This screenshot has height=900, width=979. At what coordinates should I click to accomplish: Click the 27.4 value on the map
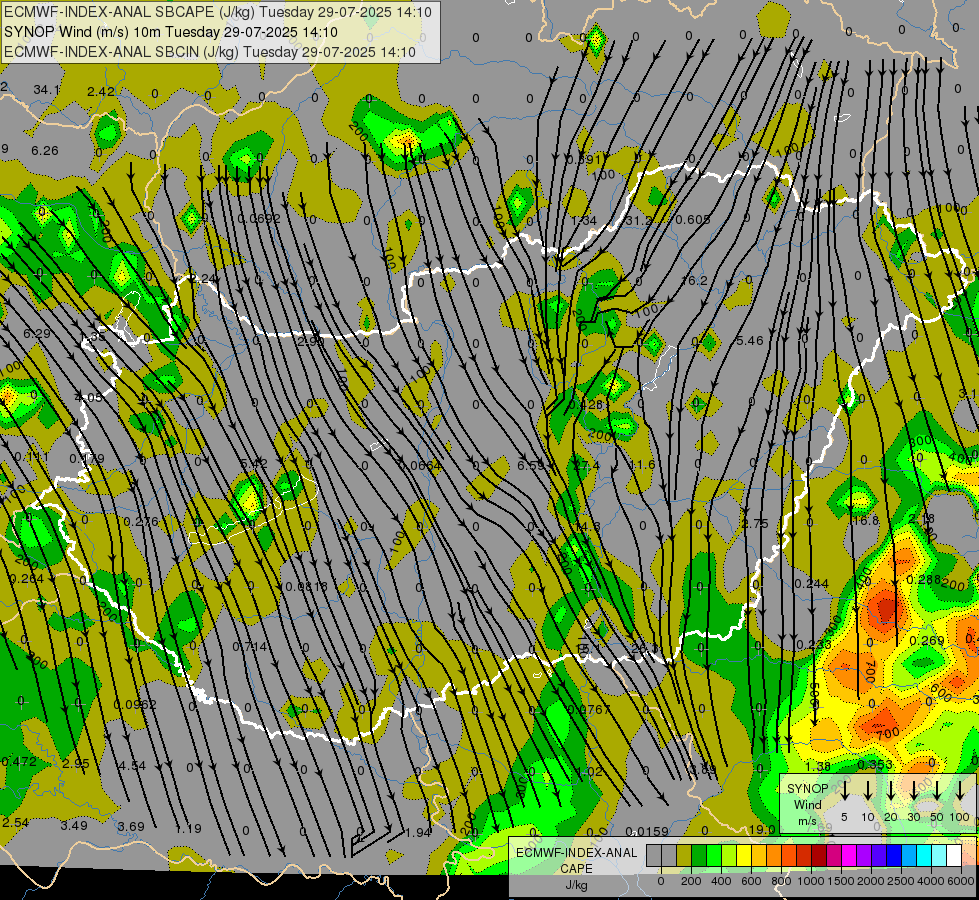586,465
